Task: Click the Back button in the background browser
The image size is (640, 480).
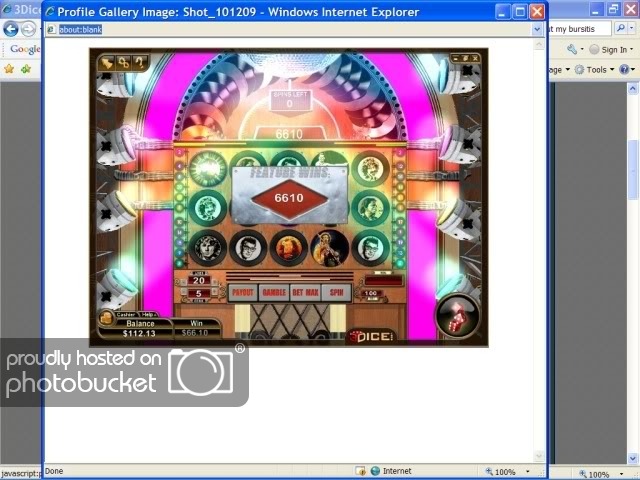Action: (x=11, y=29)
